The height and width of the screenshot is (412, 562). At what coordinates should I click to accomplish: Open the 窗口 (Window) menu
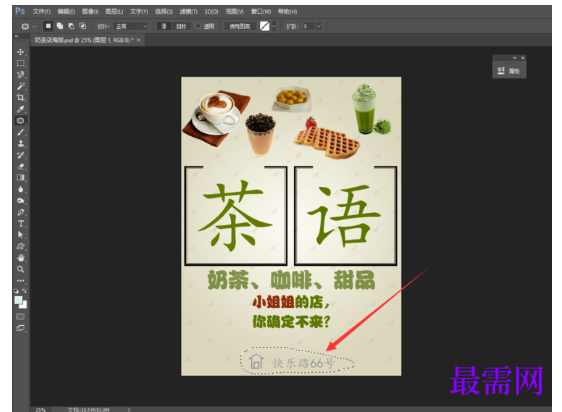click(x=261, y=11)
